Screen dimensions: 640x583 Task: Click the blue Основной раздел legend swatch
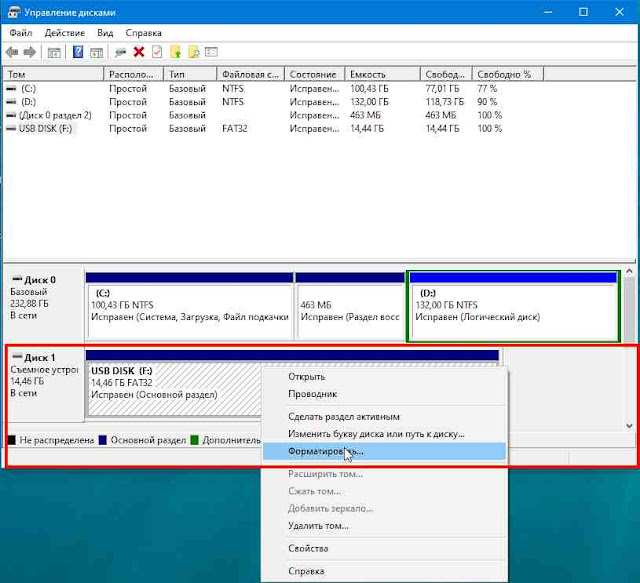103,440
